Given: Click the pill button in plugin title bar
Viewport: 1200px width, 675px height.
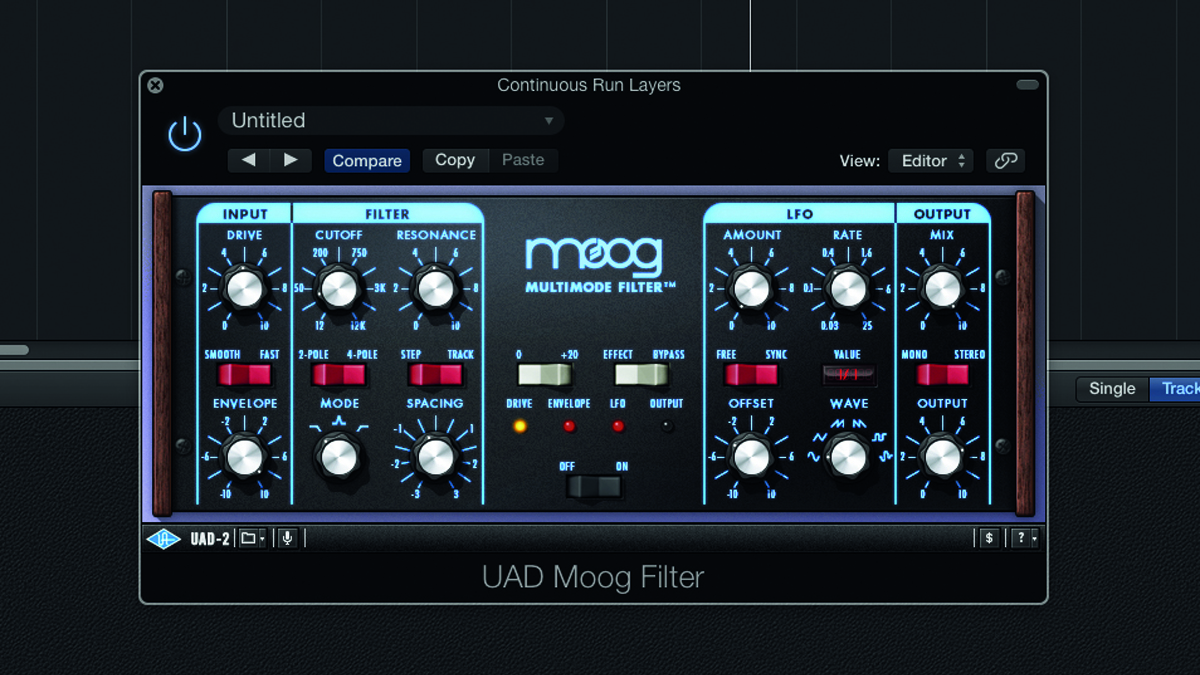Looking at the screenshot, I should [1027, 85].
